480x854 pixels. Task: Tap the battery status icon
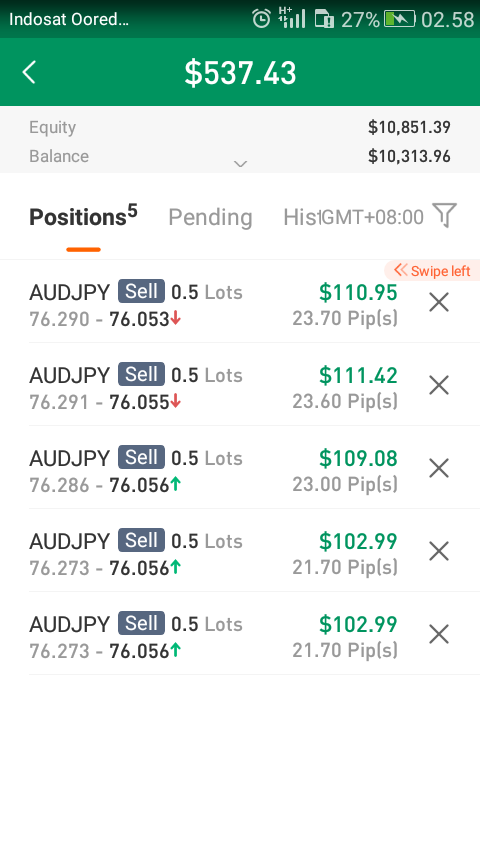pos(400,20)
